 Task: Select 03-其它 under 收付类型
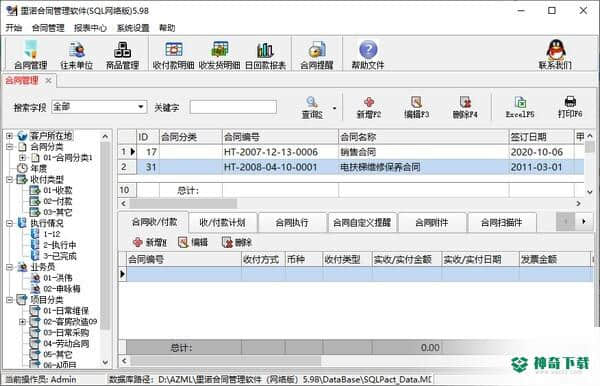point(58,212)
